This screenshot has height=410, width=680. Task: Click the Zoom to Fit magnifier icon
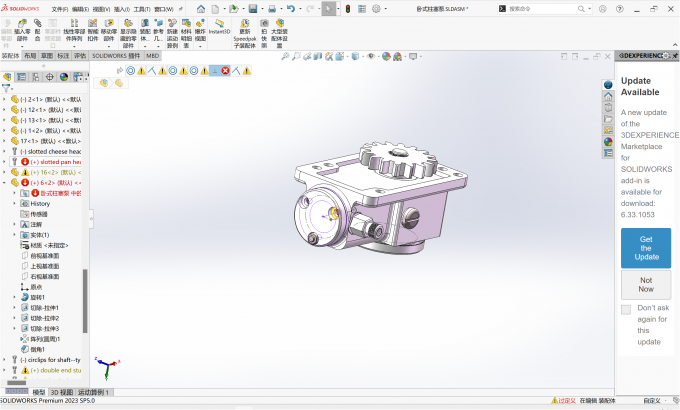click(285, 56)
